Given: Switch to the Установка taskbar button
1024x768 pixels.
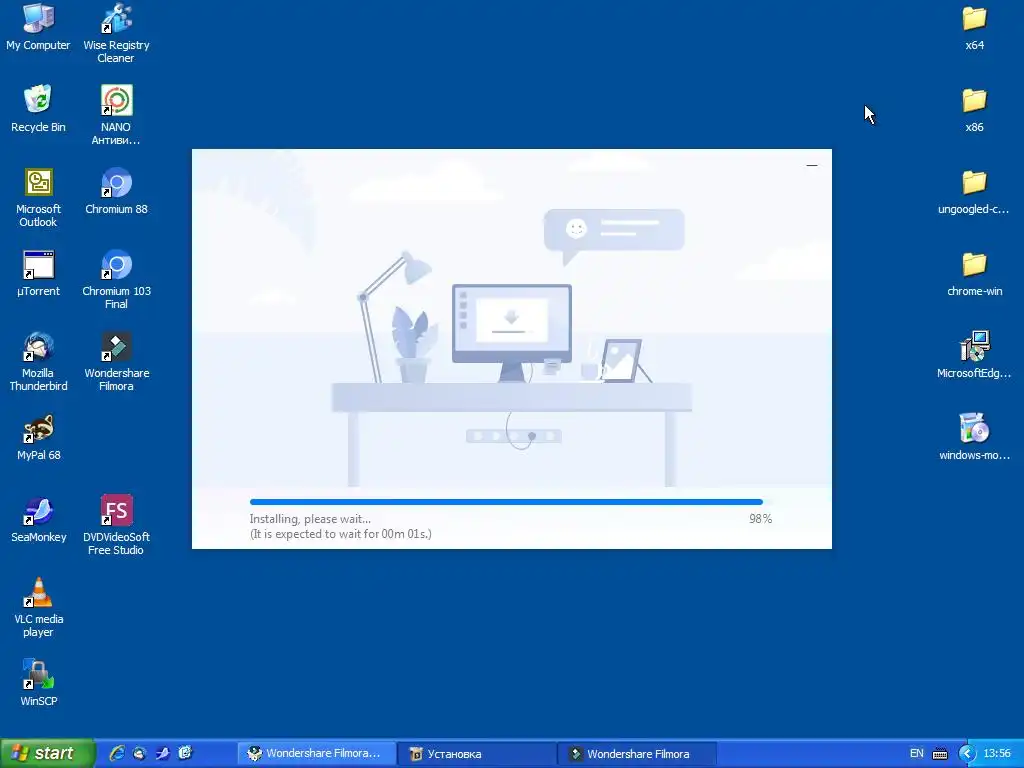Looking at the screenshot, I should pyautogui.click(x=477, y=754).
